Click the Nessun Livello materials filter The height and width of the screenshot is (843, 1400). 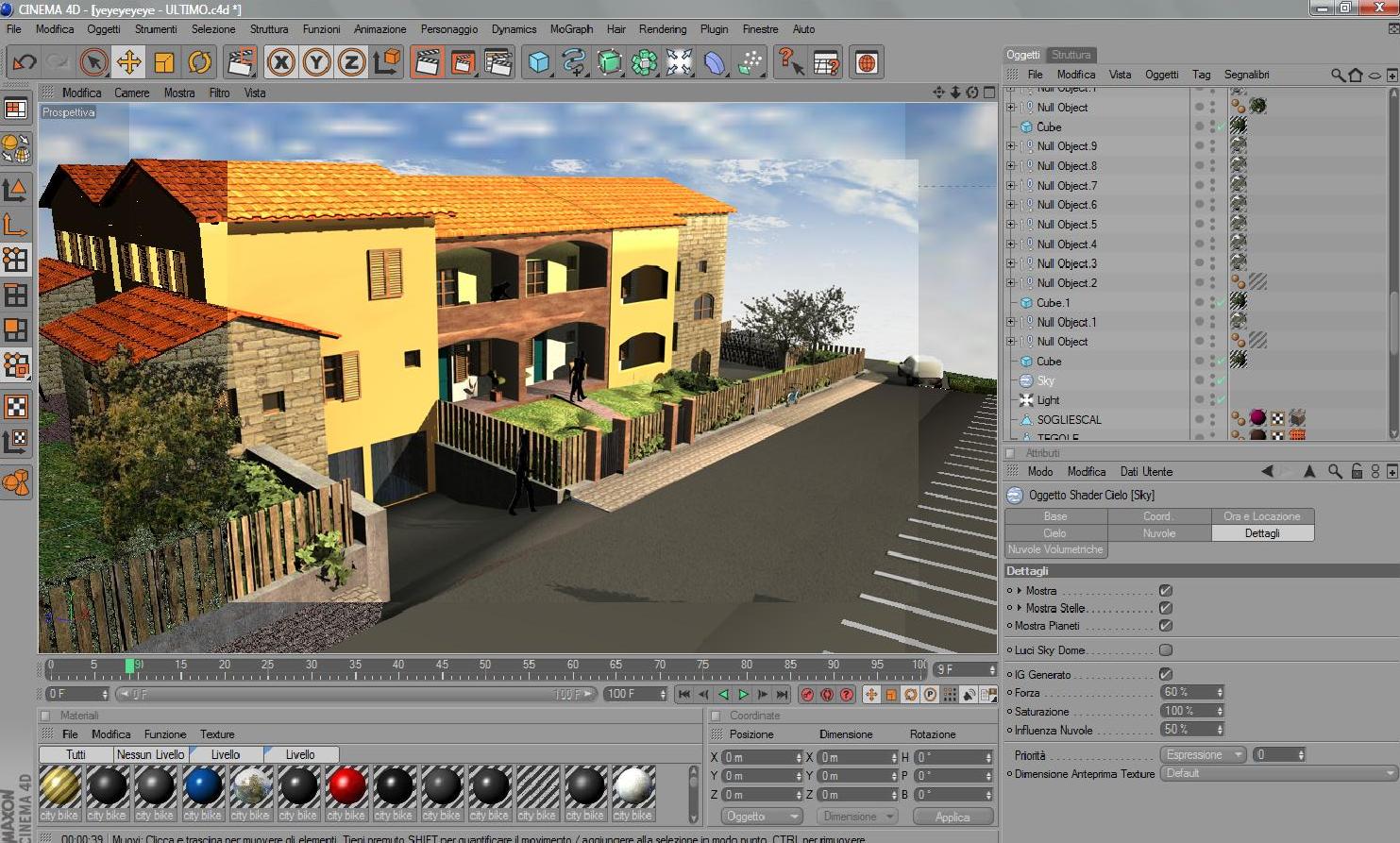click(x=151, y=754)
